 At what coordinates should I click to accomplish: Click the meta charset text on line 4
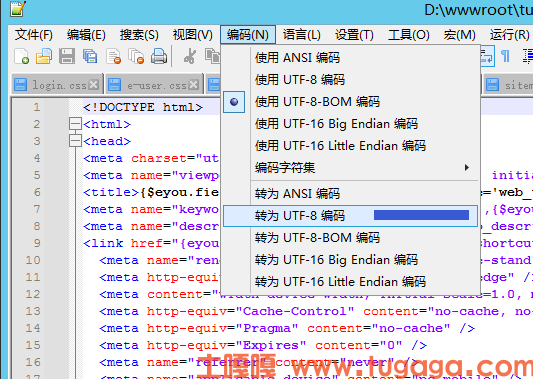pyautogui.click(x=151, y=158)
